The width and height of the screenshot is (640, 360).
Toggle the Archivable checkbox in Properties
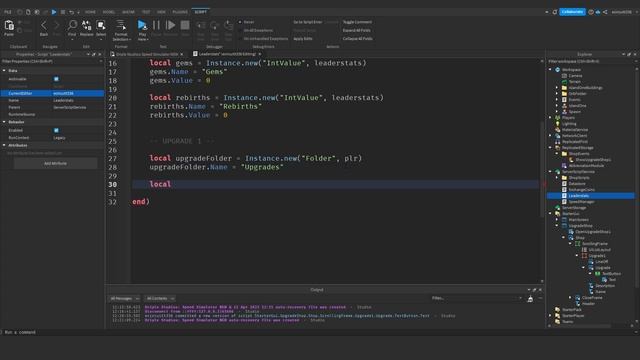(56, 79)
